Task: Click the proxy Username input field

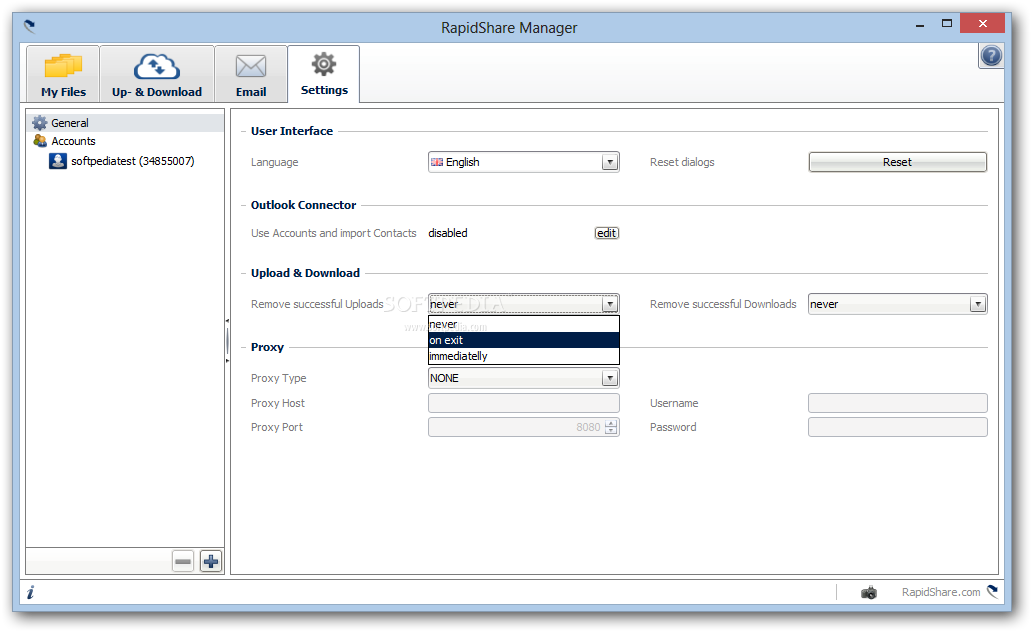Action: [897, 403]
